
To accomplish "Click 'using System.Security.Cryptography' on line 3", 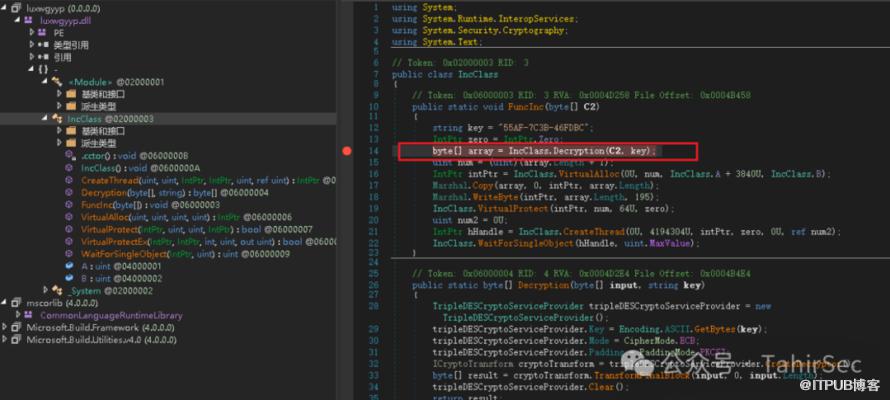I will (480, 31).
